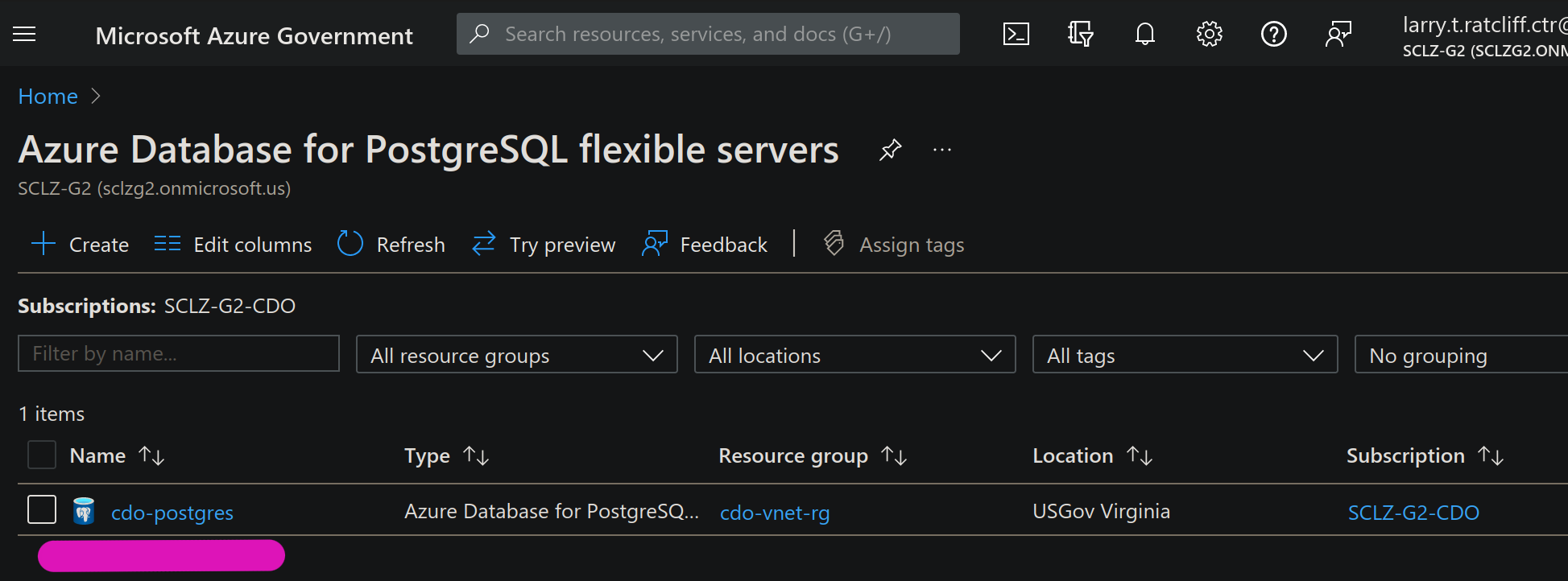Click the 1 items count text

pyautogui.click(x=52, y=414)
